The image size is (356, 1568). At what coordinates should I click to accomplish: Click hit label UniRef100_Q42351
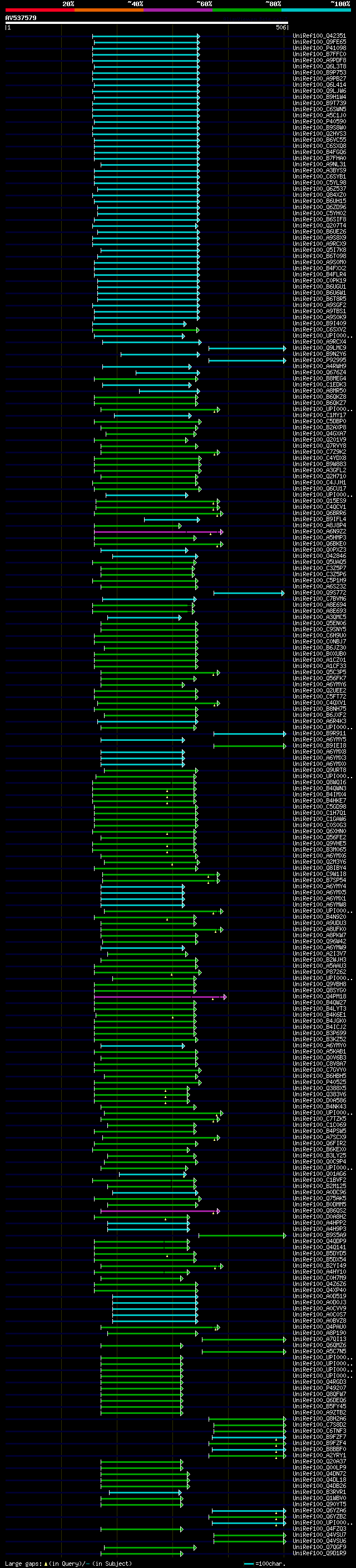tap(319, 36)
